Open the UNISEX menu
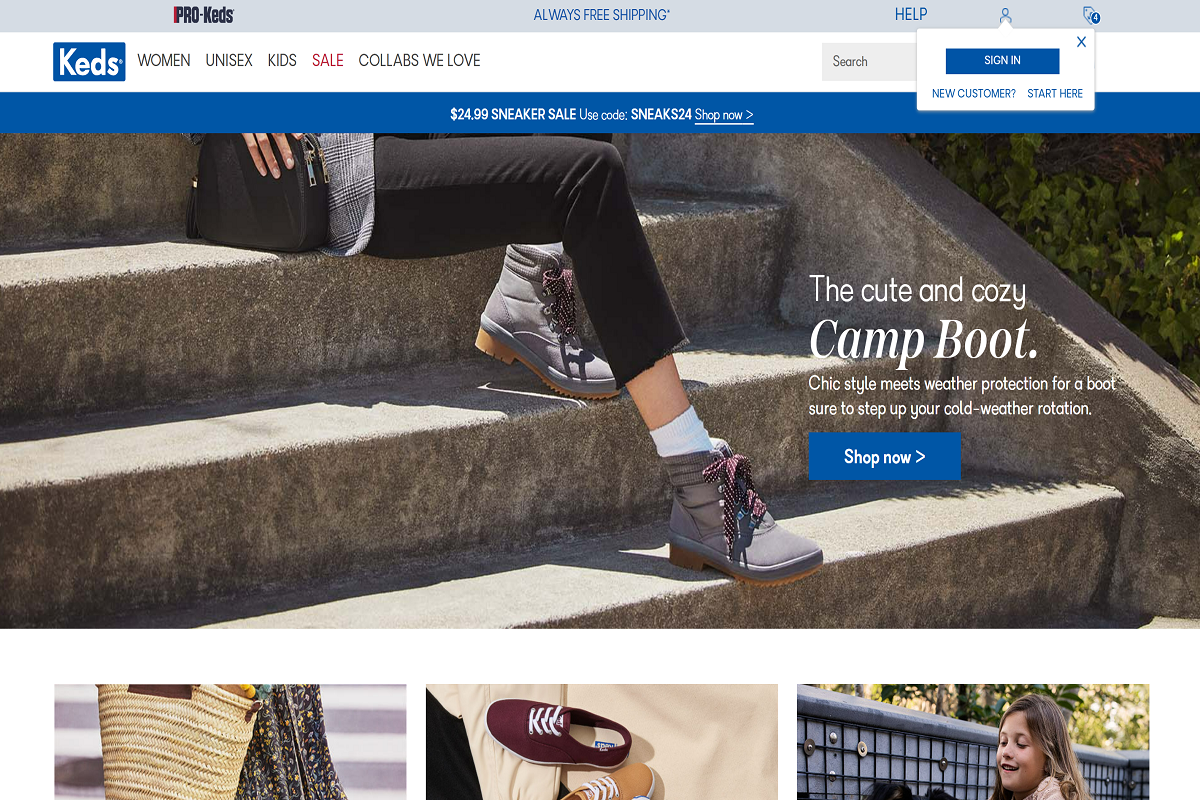 point(229,61)
